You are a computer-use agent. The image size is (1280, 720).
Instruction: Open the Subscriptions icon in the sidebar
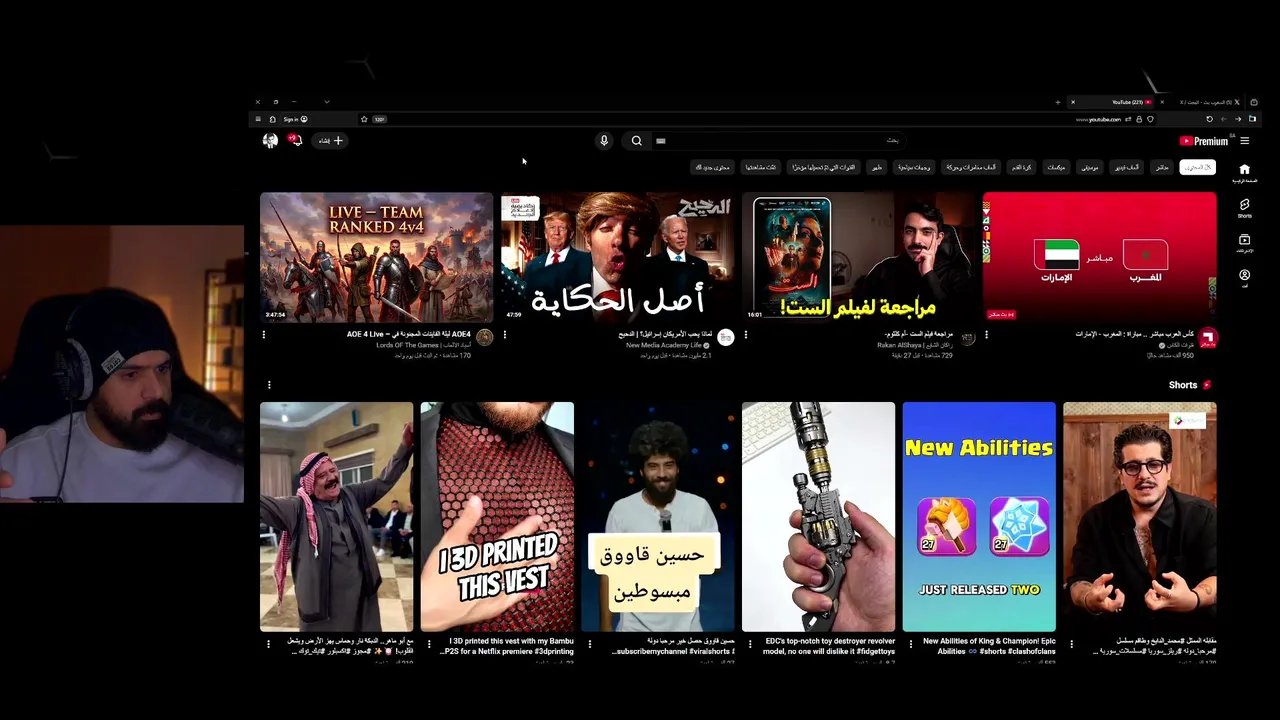click(x=1244, y=240)
